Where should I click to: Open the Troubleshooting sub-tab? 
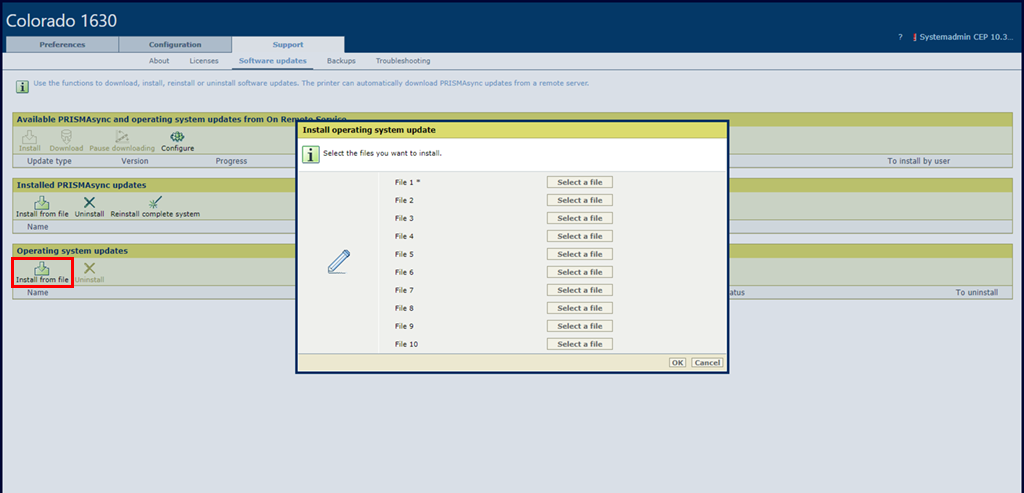[403, 61]
